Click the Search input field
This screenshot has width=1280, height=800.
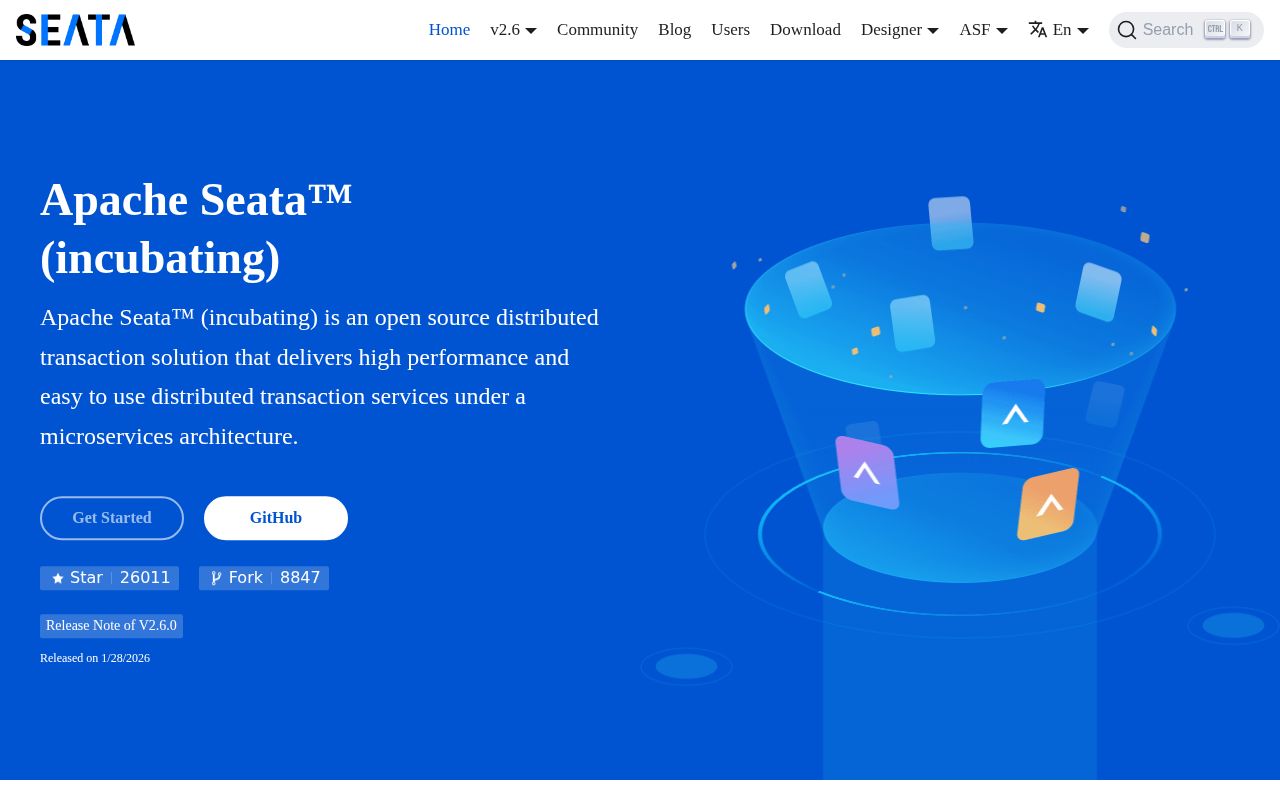click(x=1186, y=30)
